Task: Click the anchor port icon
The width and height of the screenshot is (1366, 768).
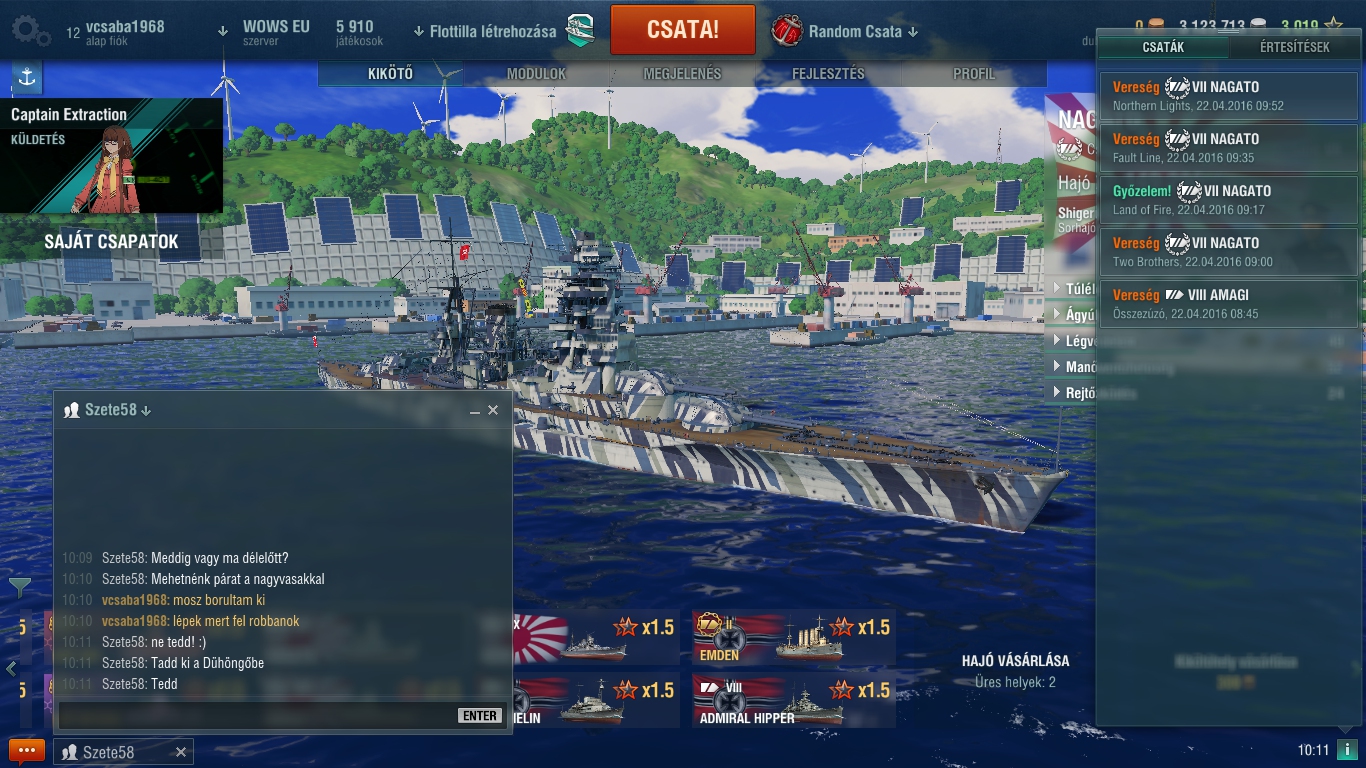Action: pos(27,77)
